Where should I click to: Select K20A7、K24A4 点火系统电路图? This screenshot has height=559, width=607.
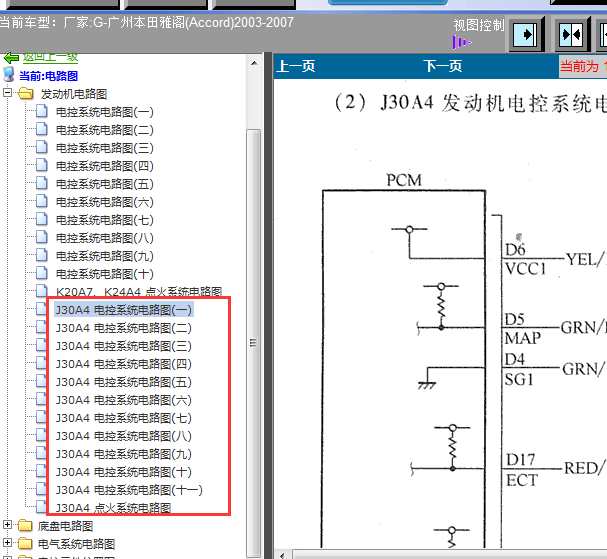click(x=139, y=292)
